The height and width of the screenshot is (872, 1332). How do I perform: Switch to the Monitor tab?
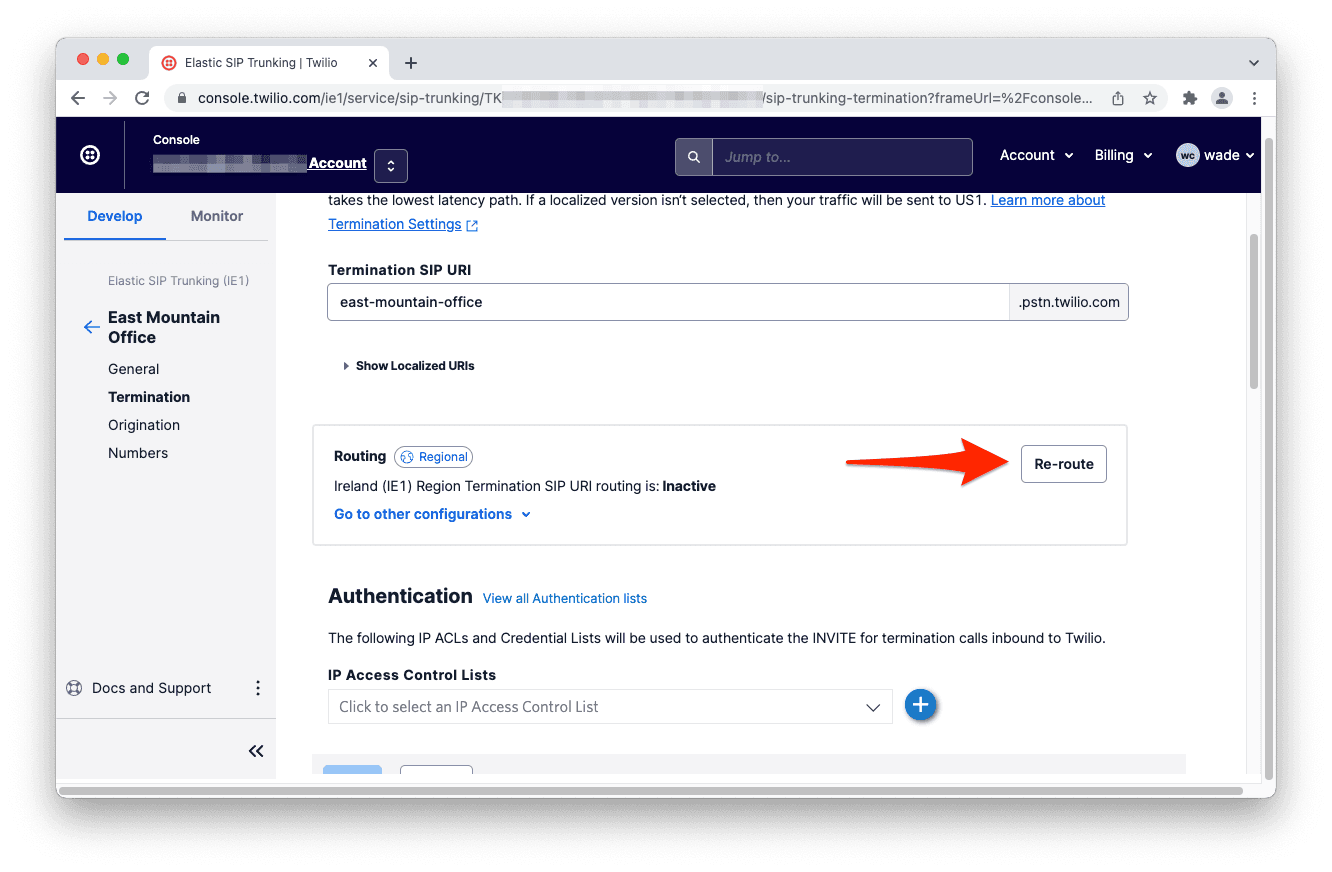[217, 216]
